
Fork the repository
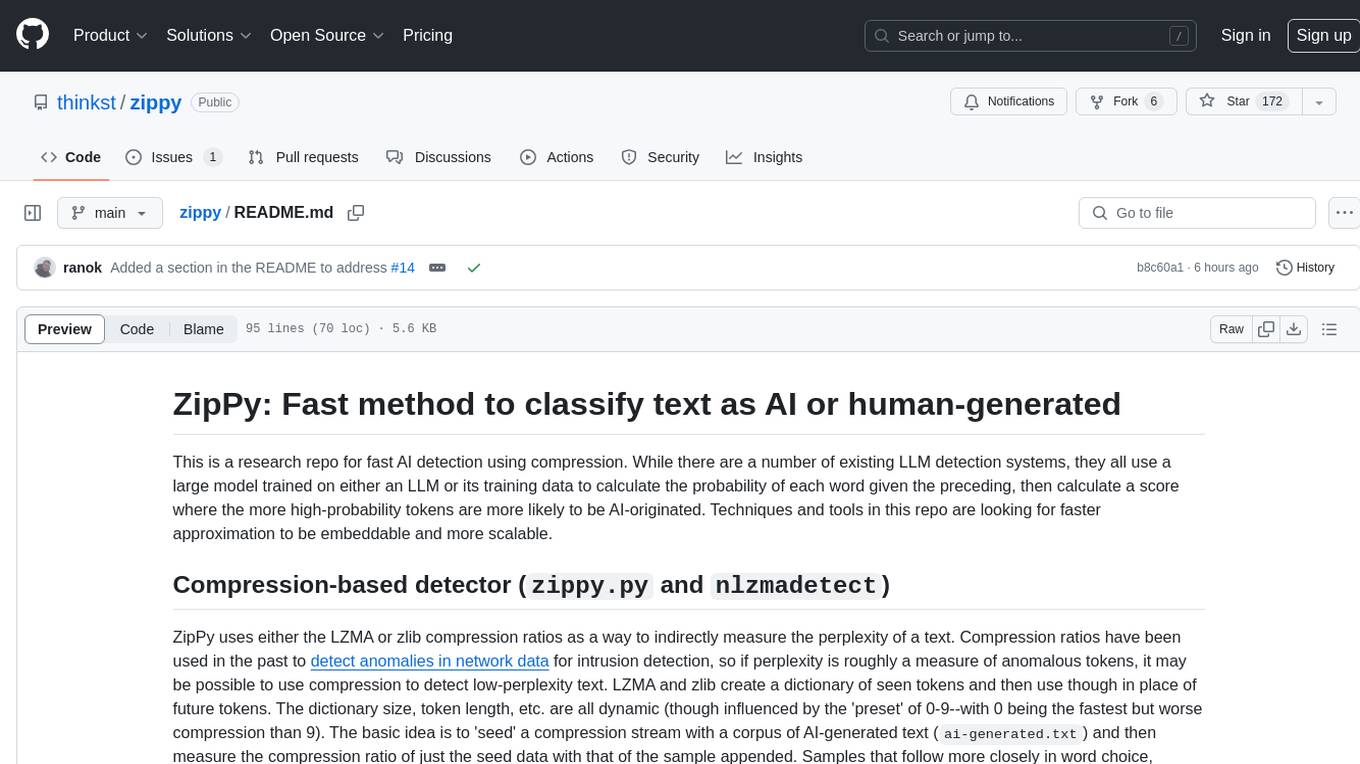pos(1124,102)
